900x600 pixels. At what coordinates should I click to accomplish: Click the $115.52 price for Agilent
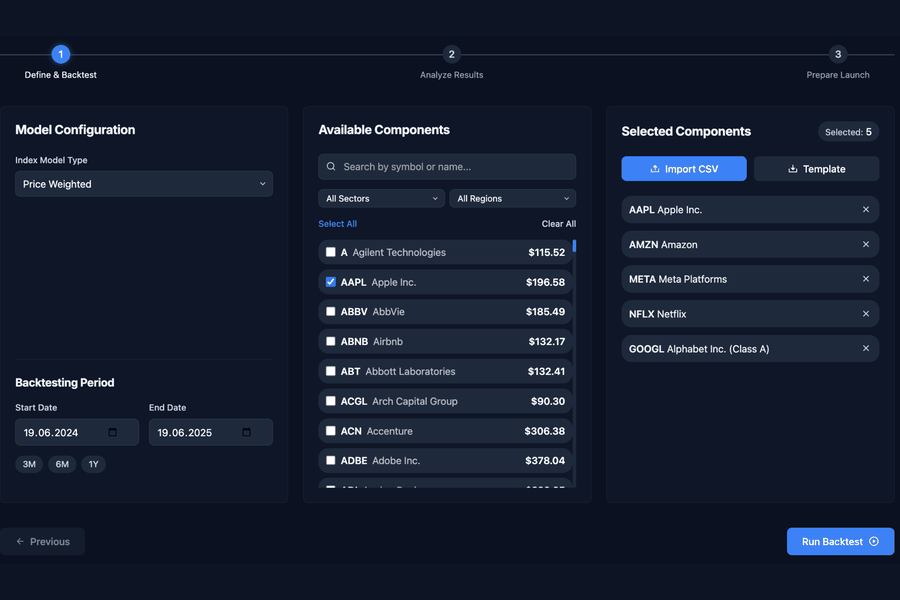pyautogui.click(x=546, y=252)
